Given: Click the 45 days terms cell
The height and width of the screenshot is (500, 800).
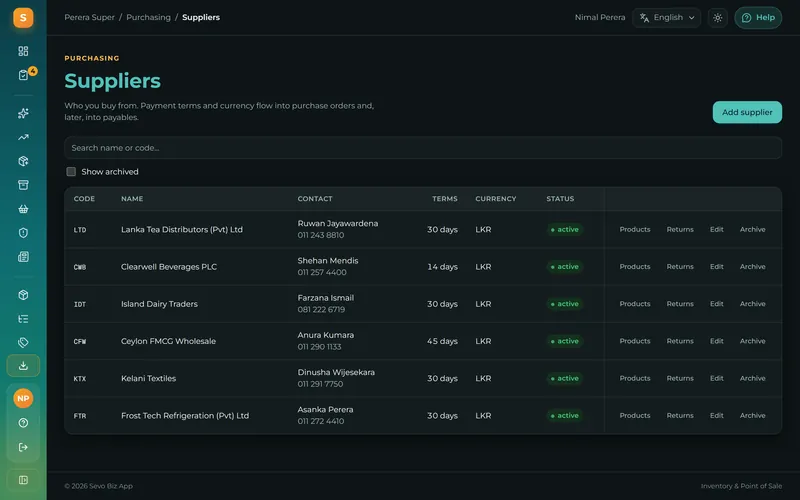Looking at the screenshot, I should pos(442,341).
